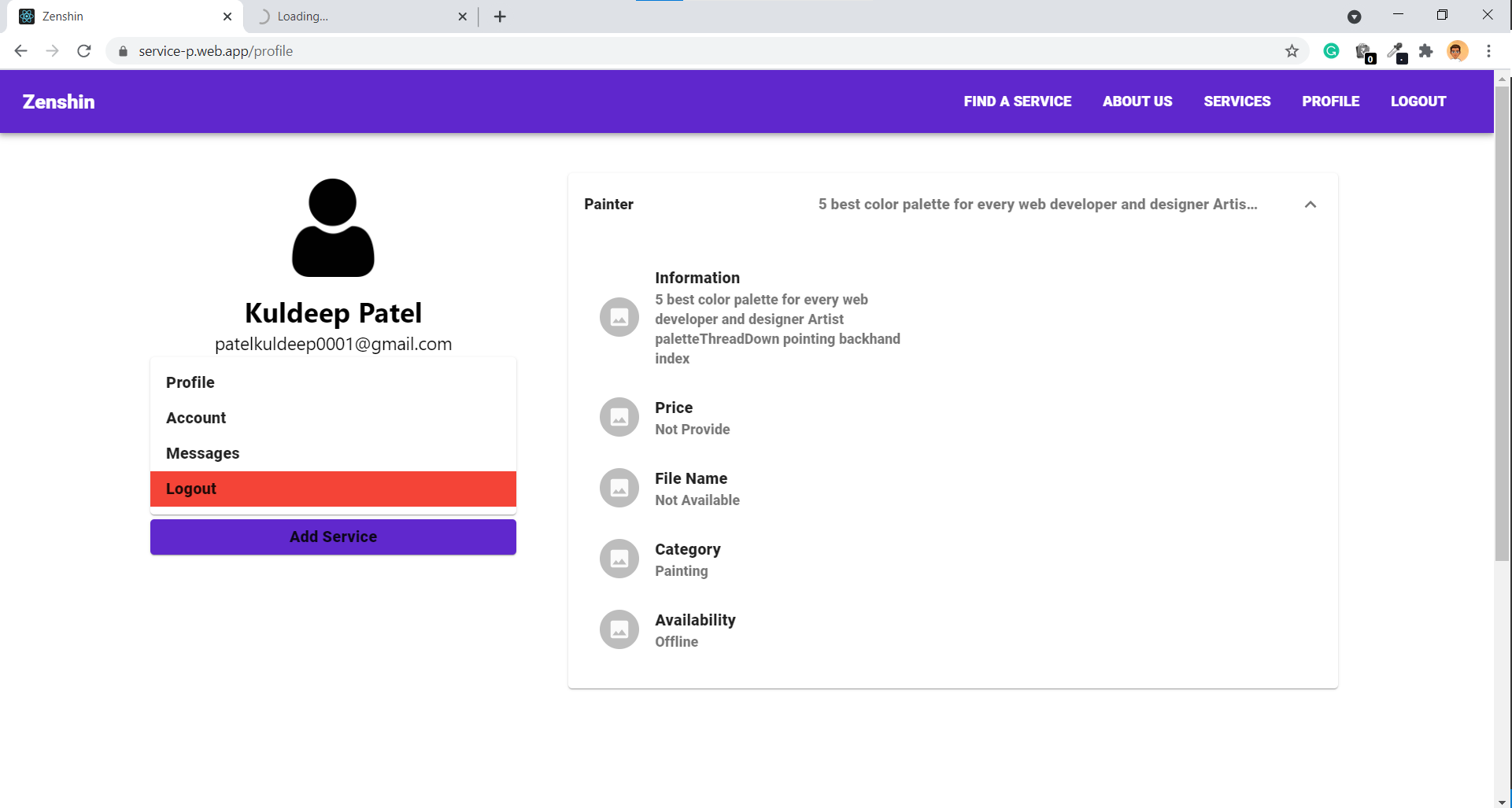
Task: Collapse the Painter service panel
Action: (1311, 205)
